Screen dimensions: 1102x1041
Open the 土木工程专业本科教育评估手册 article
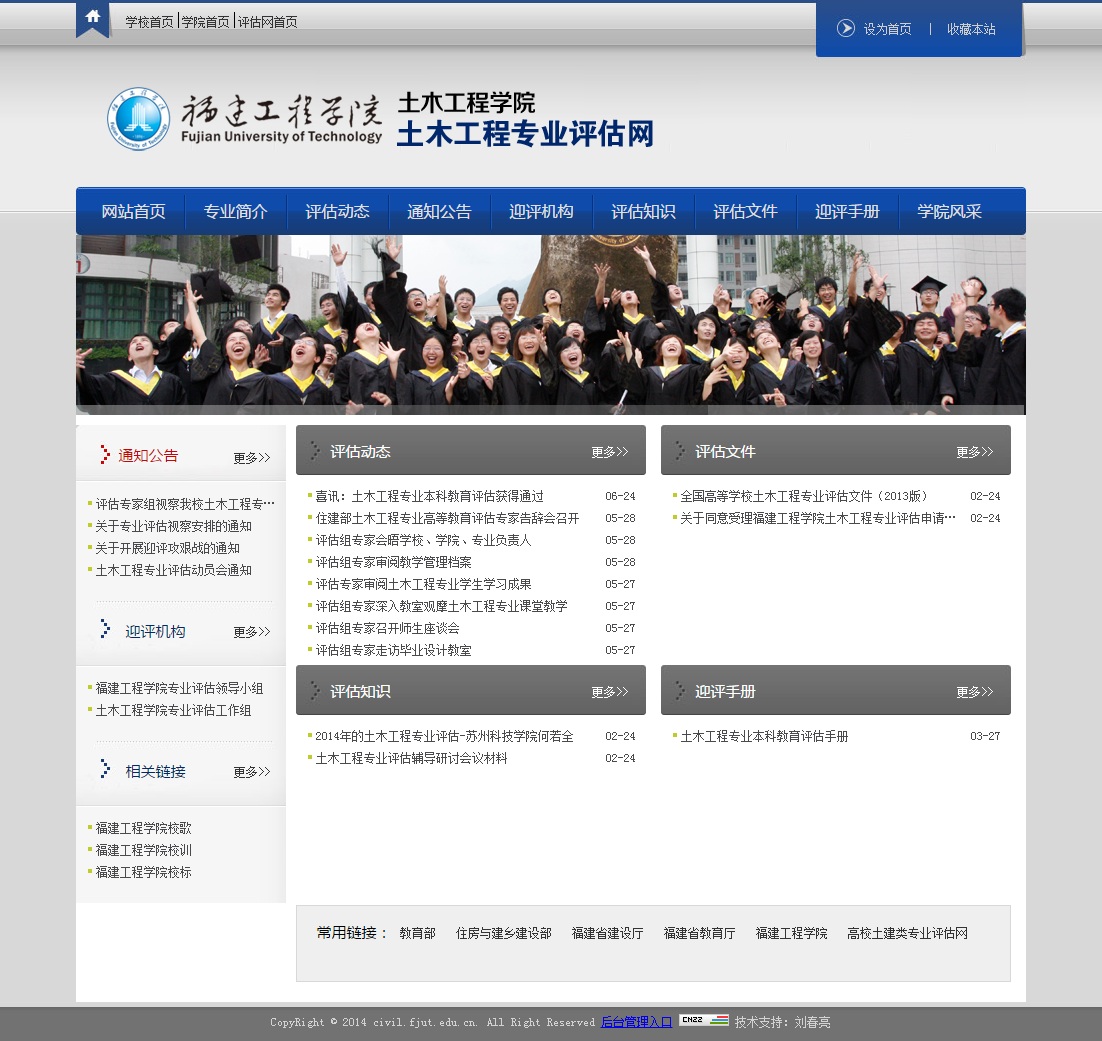click(x=764, y=736)
